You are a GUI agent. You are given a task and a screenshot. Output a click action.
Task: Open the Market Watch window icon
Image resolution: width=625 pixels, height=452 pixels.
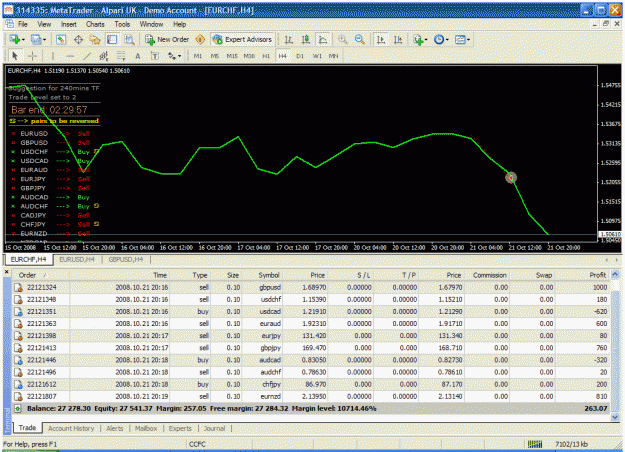61,39
